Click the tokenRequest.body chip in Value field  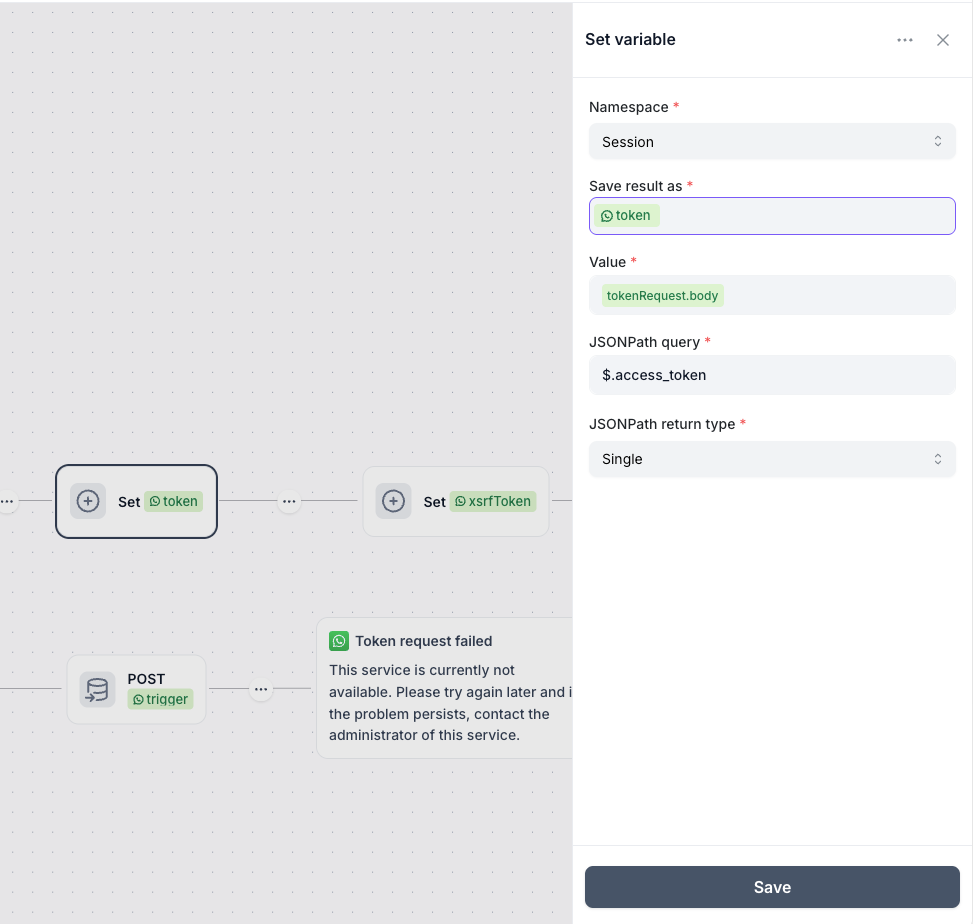point(662,295)
